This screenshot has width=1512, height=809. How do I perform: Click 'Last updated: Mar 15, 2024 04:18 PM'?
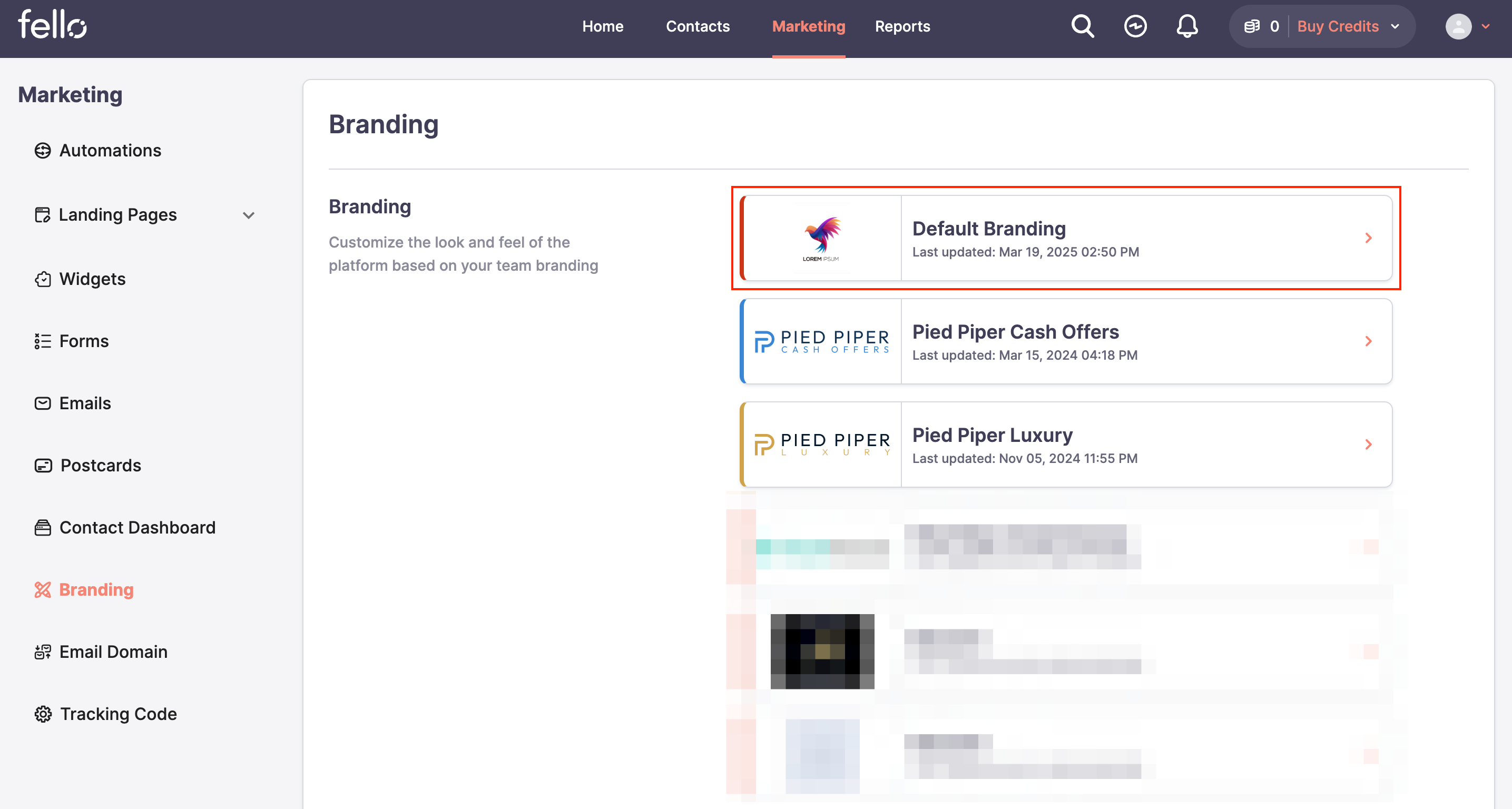(1024, 356)
